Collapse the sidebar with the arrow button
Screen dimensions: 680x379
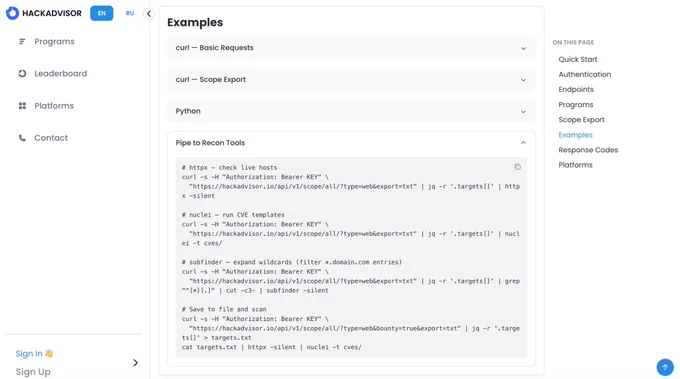149,13
